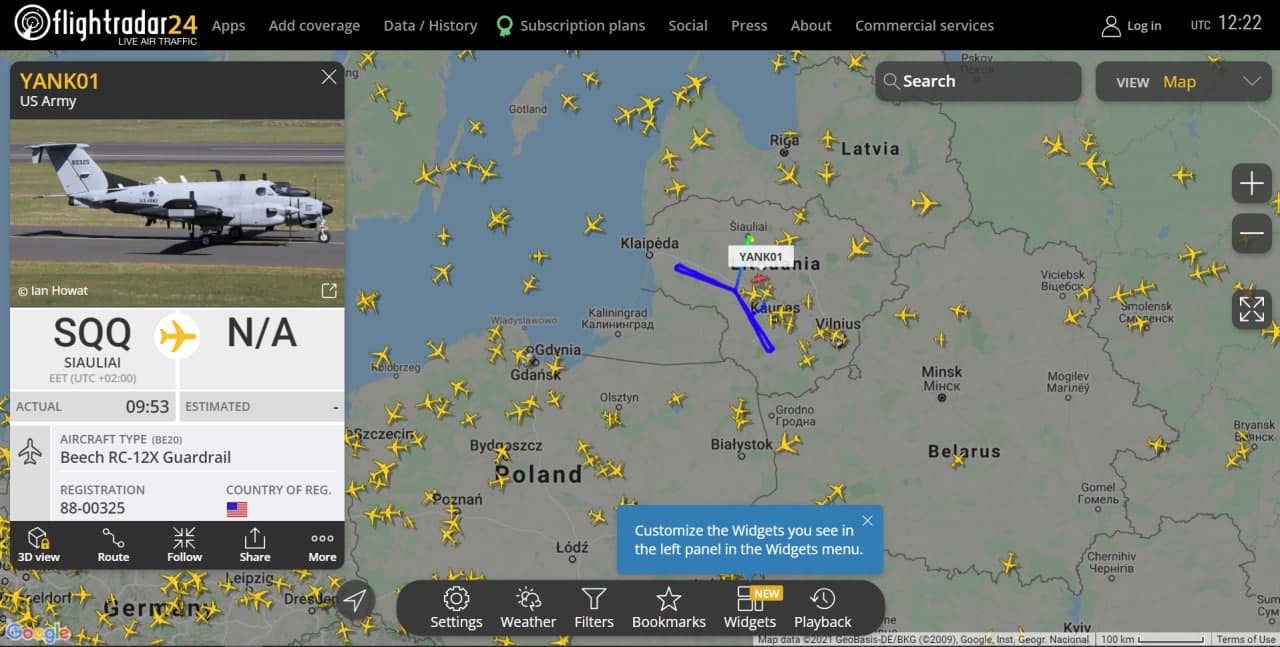Open the Weather layer options
1280x647 pixels.
[x=528, y=608]
